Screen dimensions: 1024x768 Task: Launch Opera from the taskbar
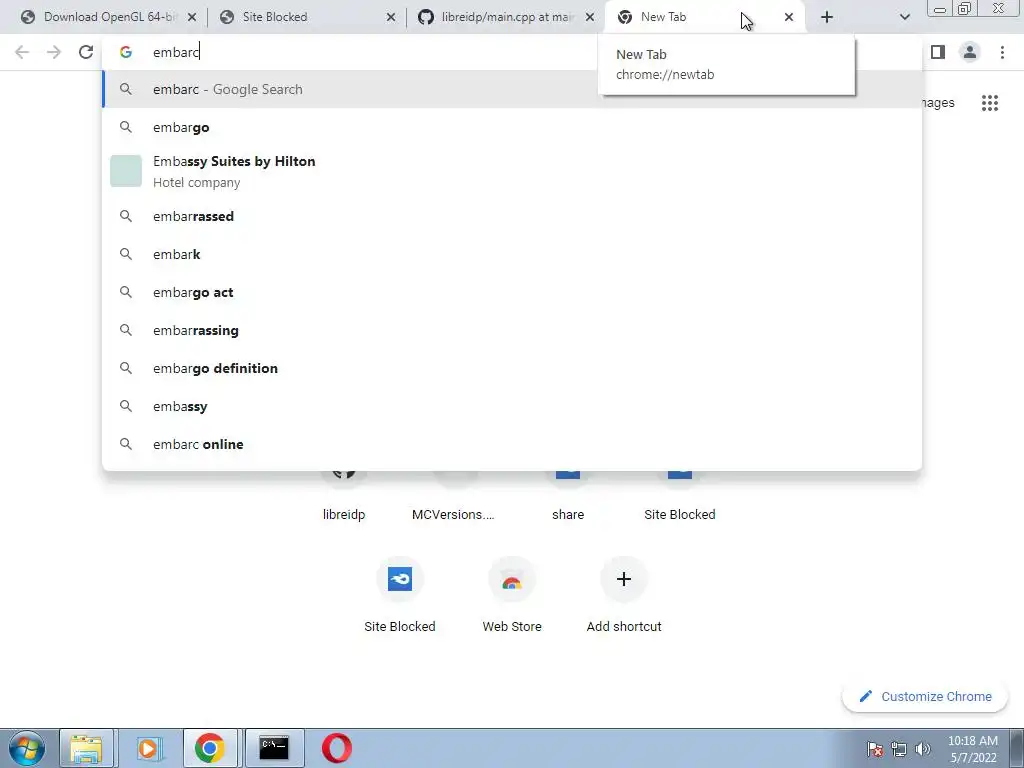click(336, 748)
